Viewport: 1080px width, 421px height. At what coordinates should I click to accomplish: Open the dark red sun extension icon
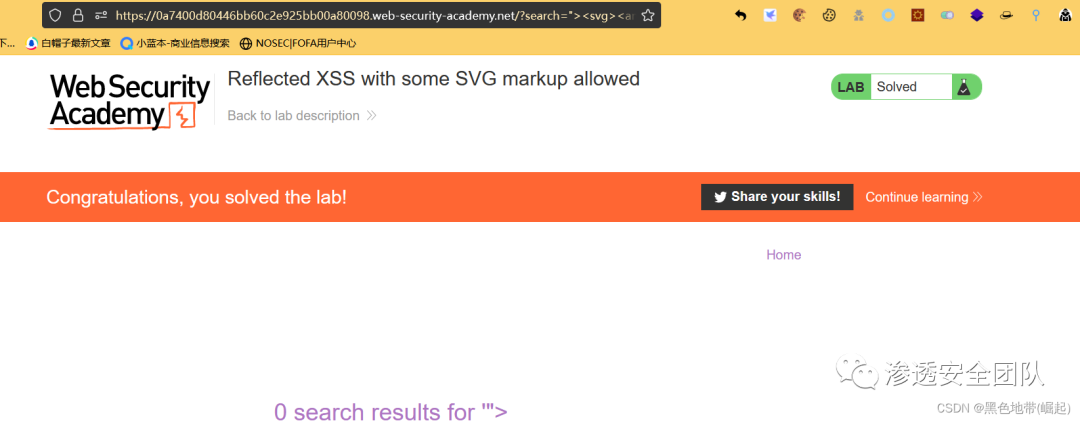point(917,15)
